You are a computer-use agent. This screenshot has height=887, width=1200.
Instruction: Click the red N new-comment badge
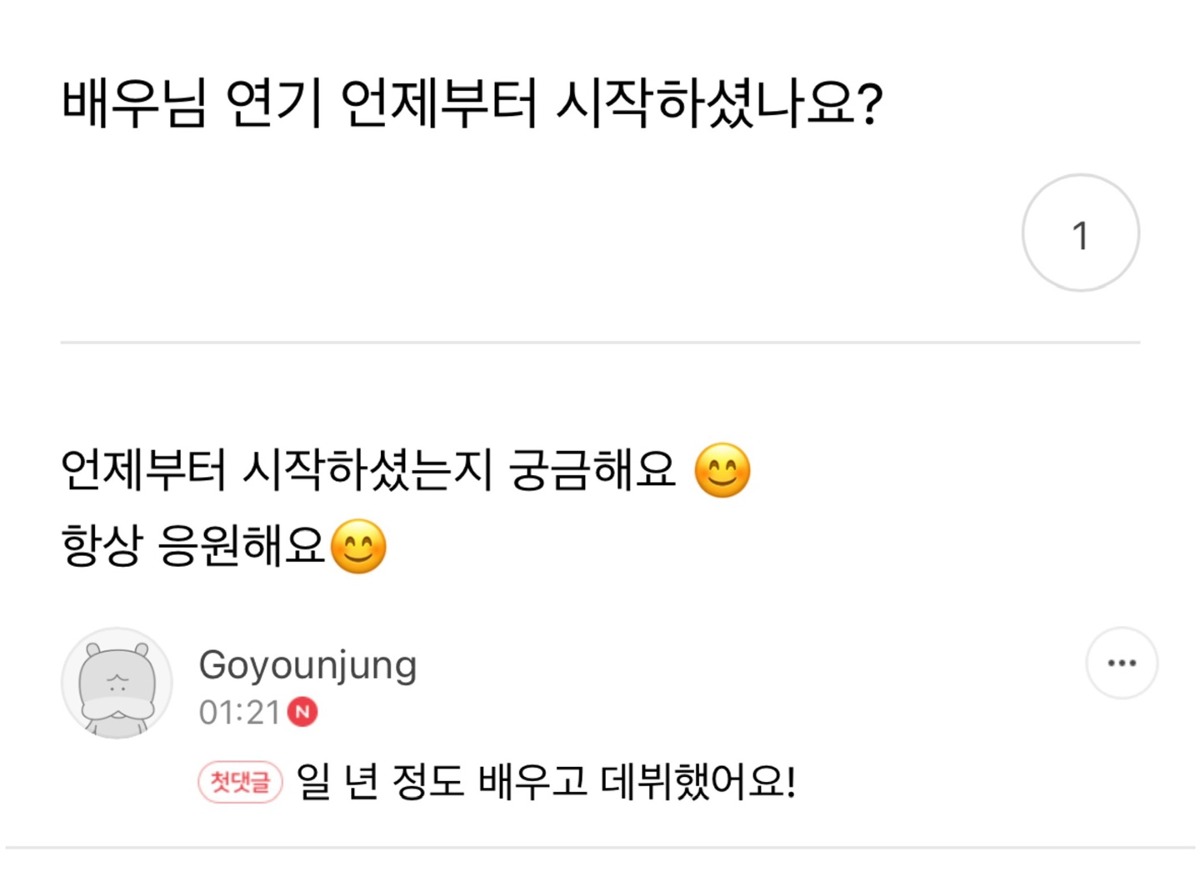(x=302, y=712)
